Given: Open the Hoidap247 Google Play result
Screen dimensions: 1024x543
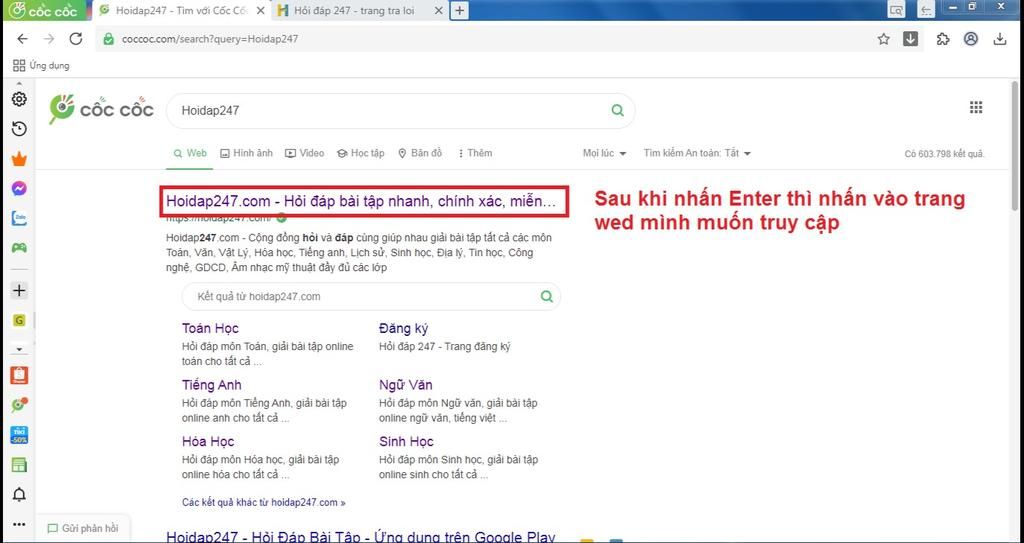Looking at the screenshot, I should tap(360, 537).
